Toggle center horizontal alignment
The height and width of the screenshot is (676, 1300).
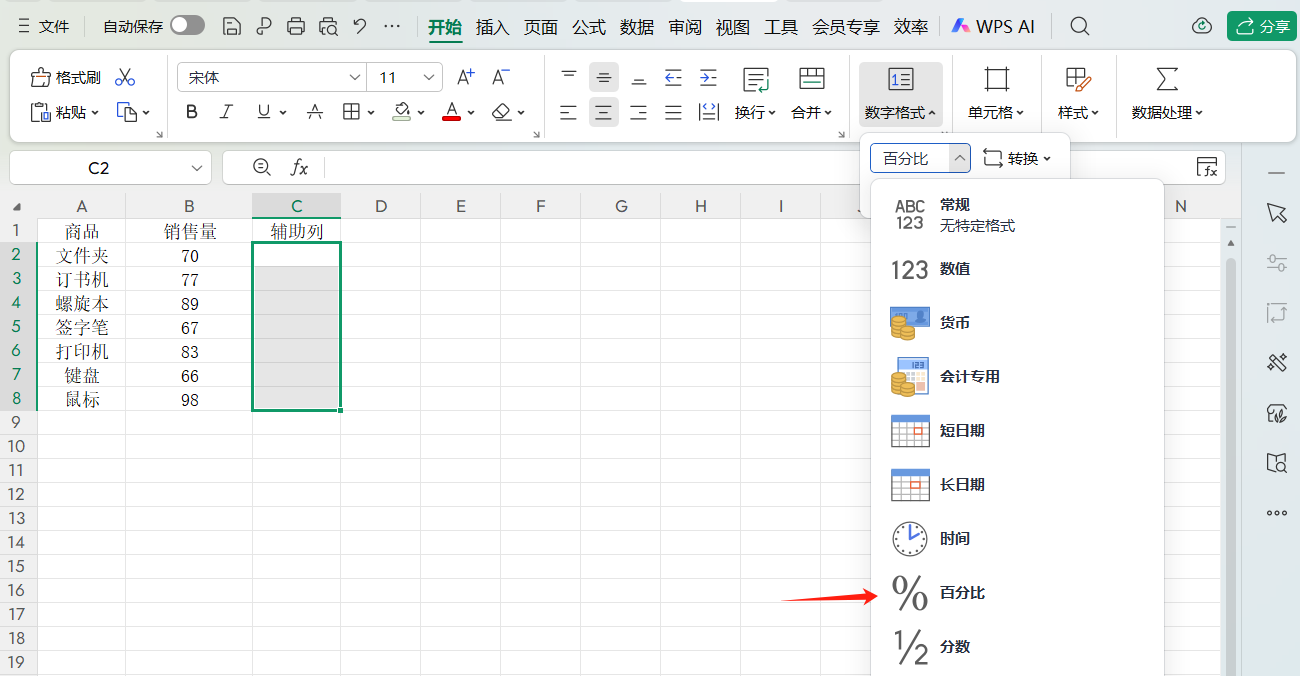pos(603,112)
